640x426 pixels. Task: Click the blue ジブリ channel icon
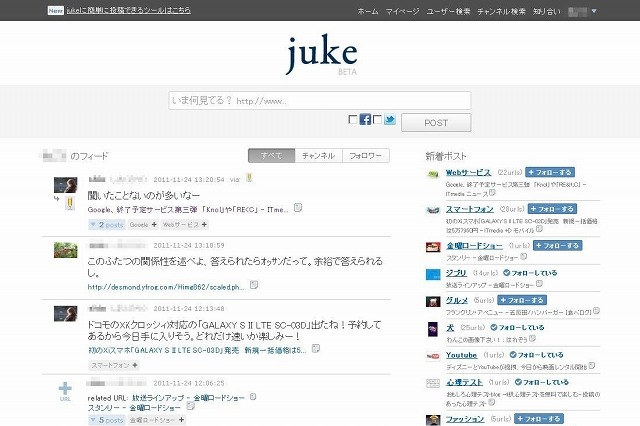433,274
